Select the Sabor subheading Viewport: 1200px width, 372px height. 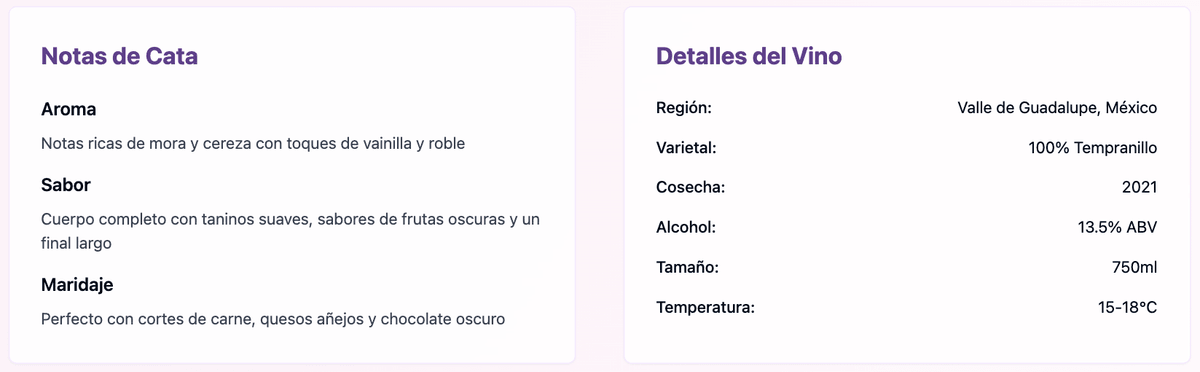pyautogui.click(x=66, y=185)
